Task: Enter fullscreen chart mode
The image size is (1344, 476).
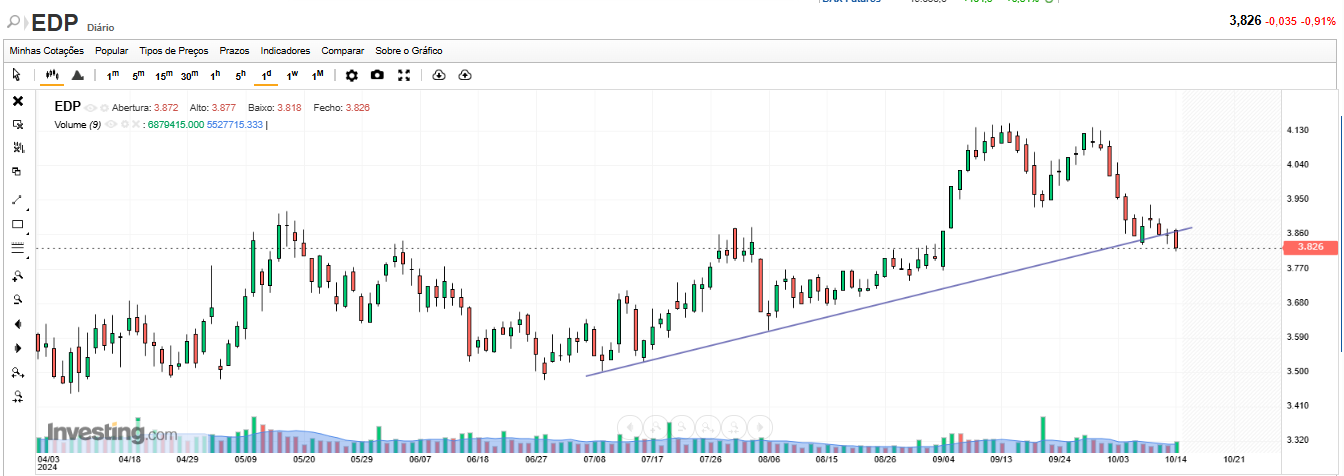Action: pos(404,75)
